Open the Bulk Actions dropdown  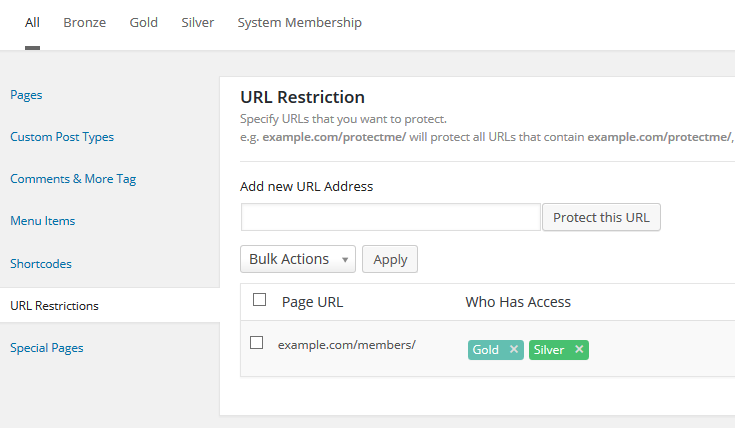coord(298,259)
